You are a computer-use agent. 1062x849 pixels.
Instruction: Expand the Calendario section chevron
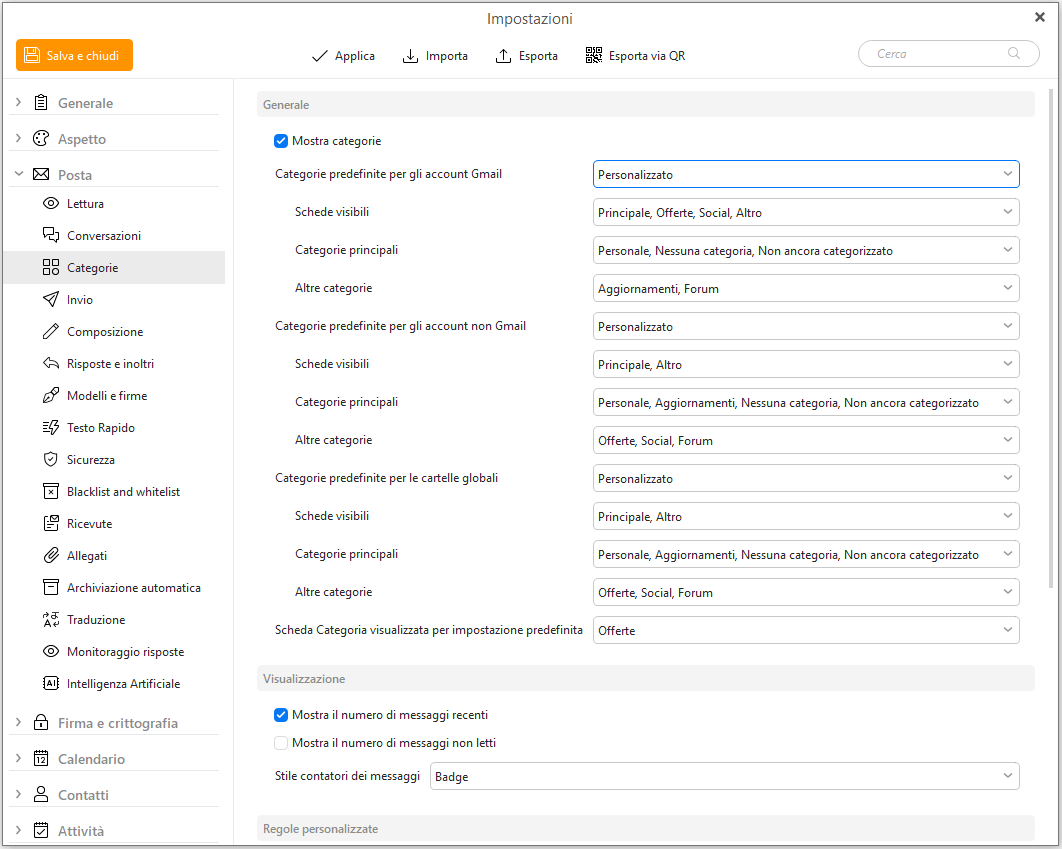[19, 758]
